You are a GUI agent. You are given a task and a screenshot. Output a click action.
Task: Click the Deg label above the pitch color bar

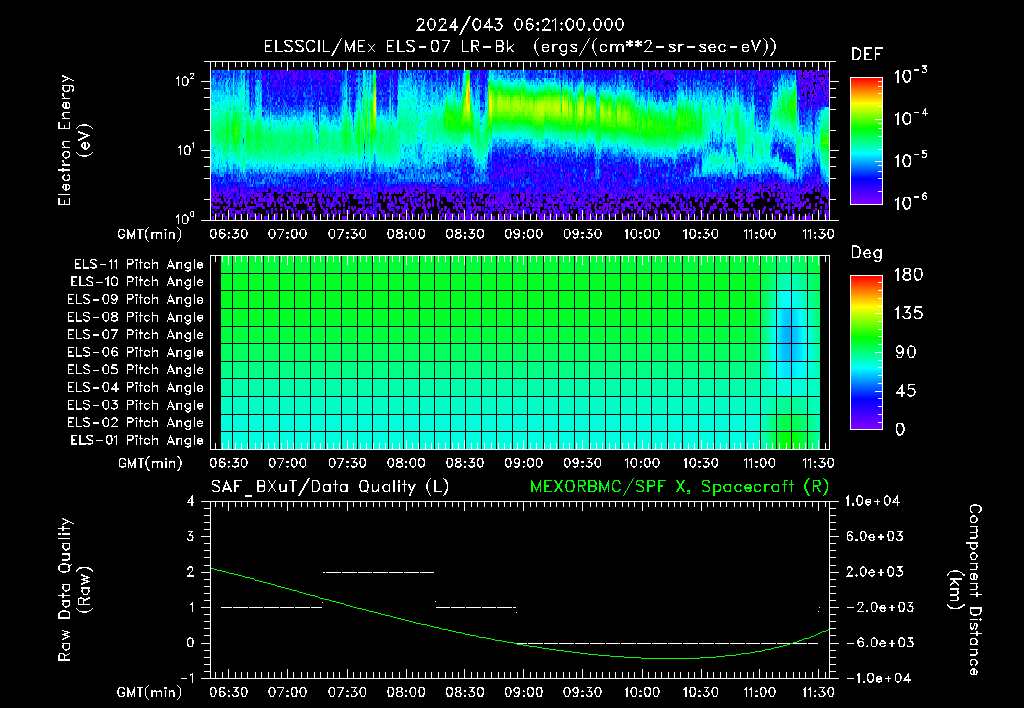coord(866,253)
